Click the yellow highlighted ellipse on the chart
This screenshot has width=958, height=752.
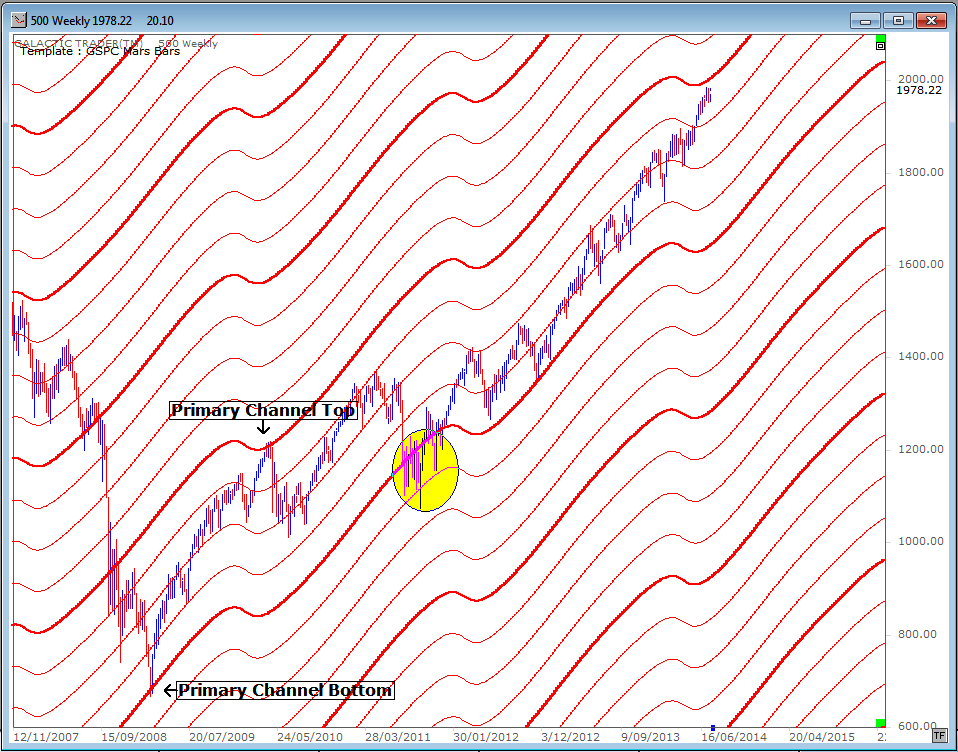coord(425,470)
